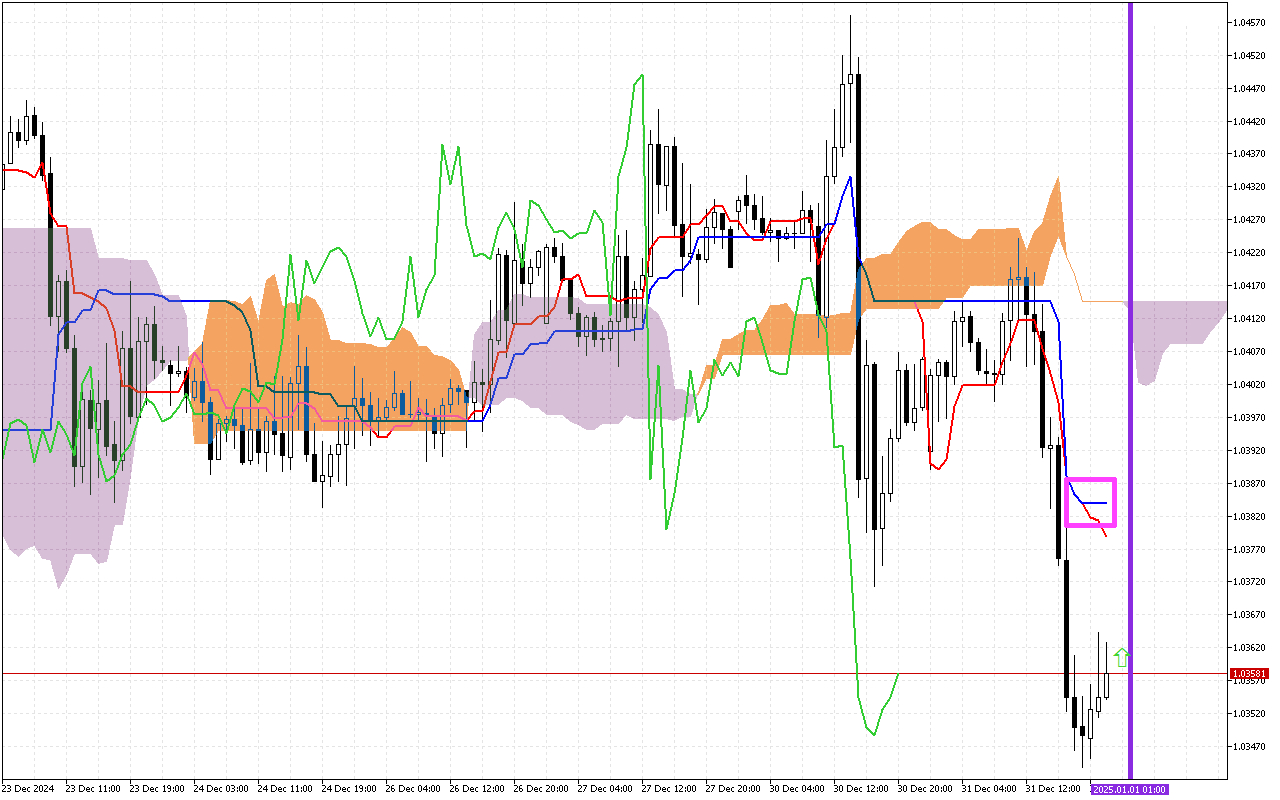Click the 30 Dec 04:00 time label

[x=797, y=789]
